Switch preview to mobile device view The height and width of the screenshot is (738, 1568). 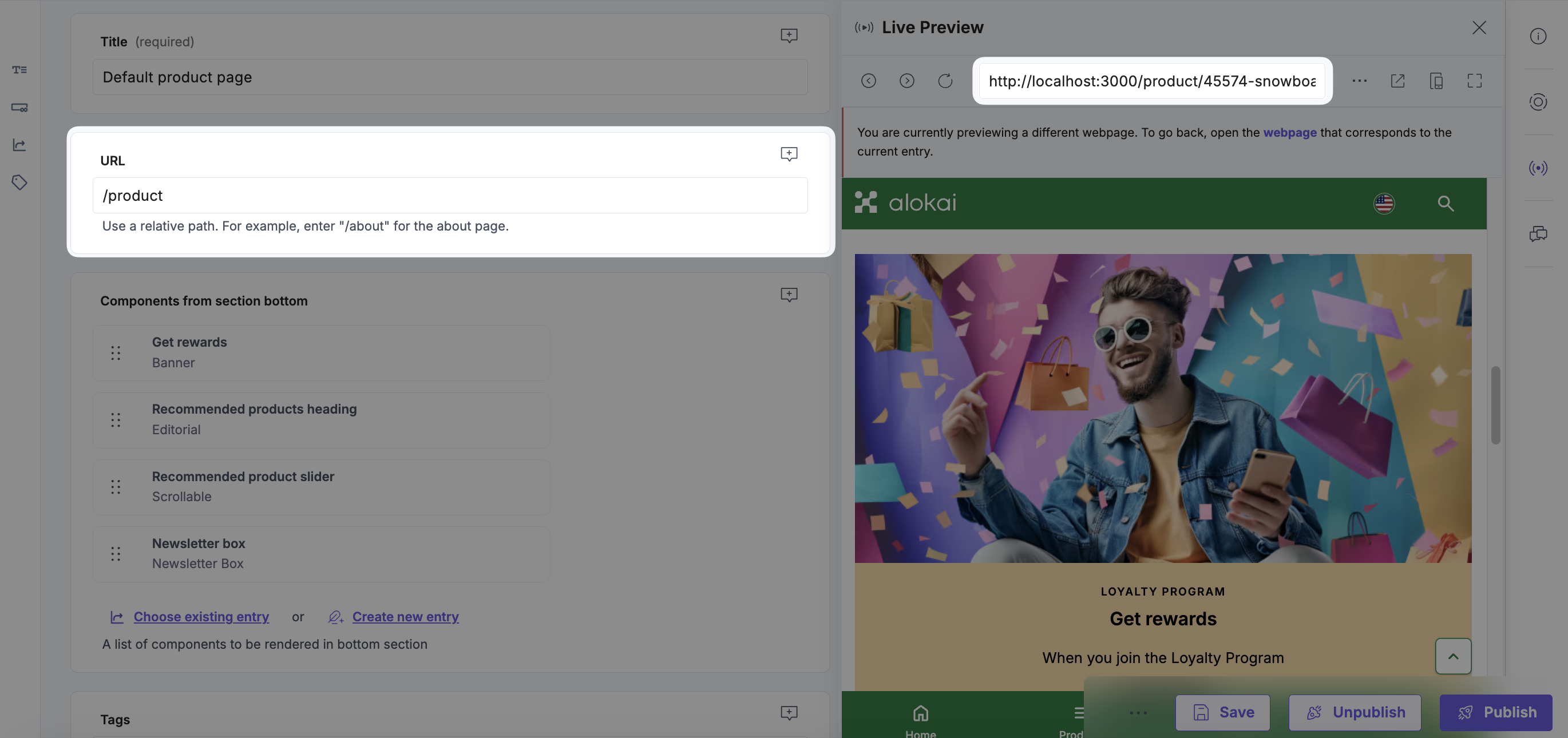pos(1436,81)
